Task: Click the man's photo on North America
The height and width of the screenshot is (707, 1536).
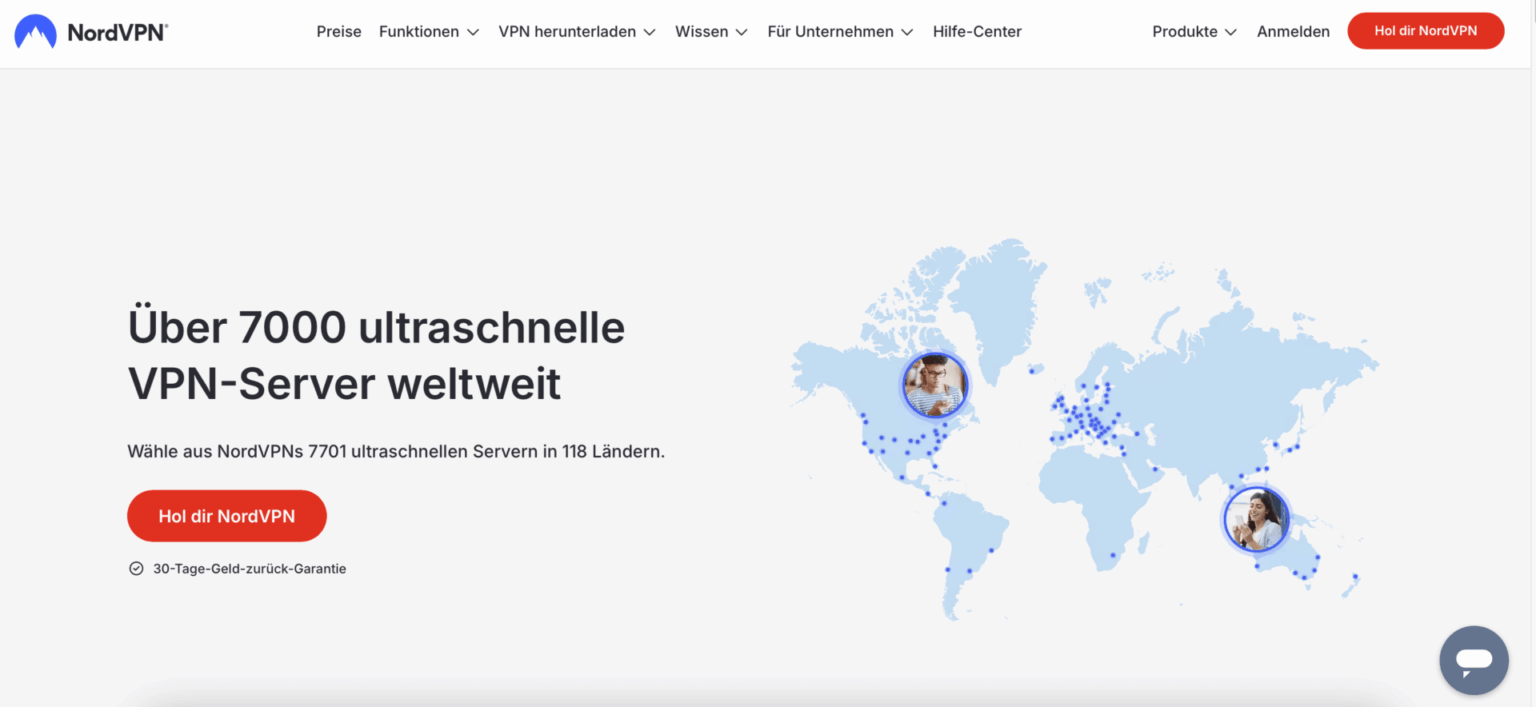Action: coord(934,385)
